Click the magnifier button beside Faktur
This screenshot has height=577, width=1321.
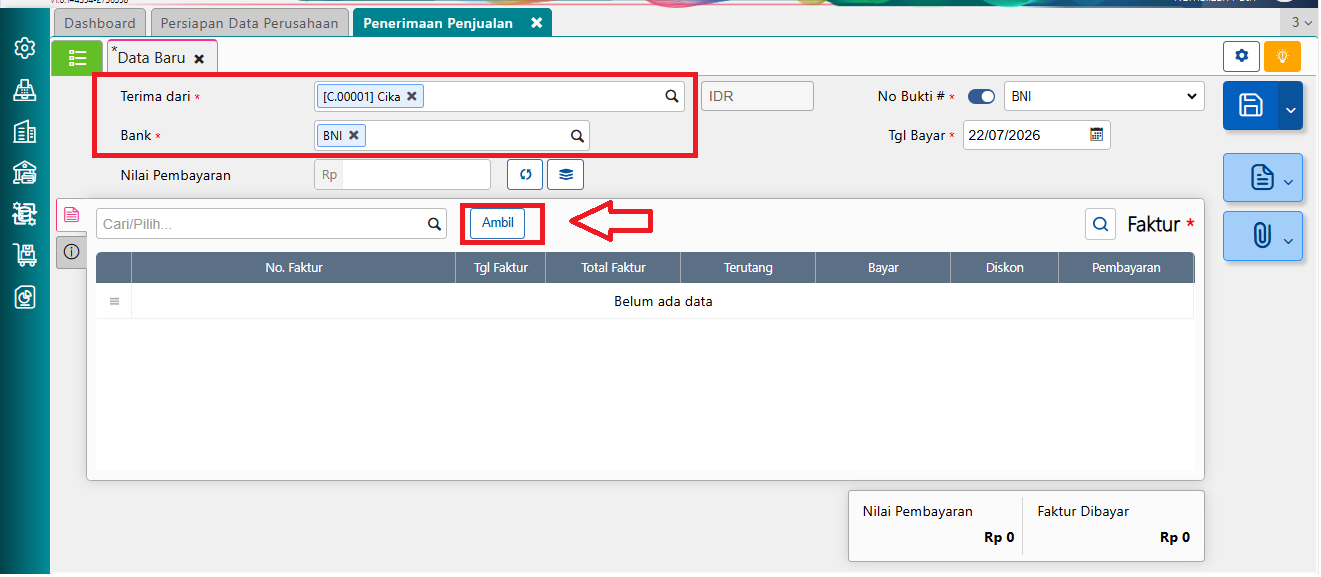[x=1101, y=224]
